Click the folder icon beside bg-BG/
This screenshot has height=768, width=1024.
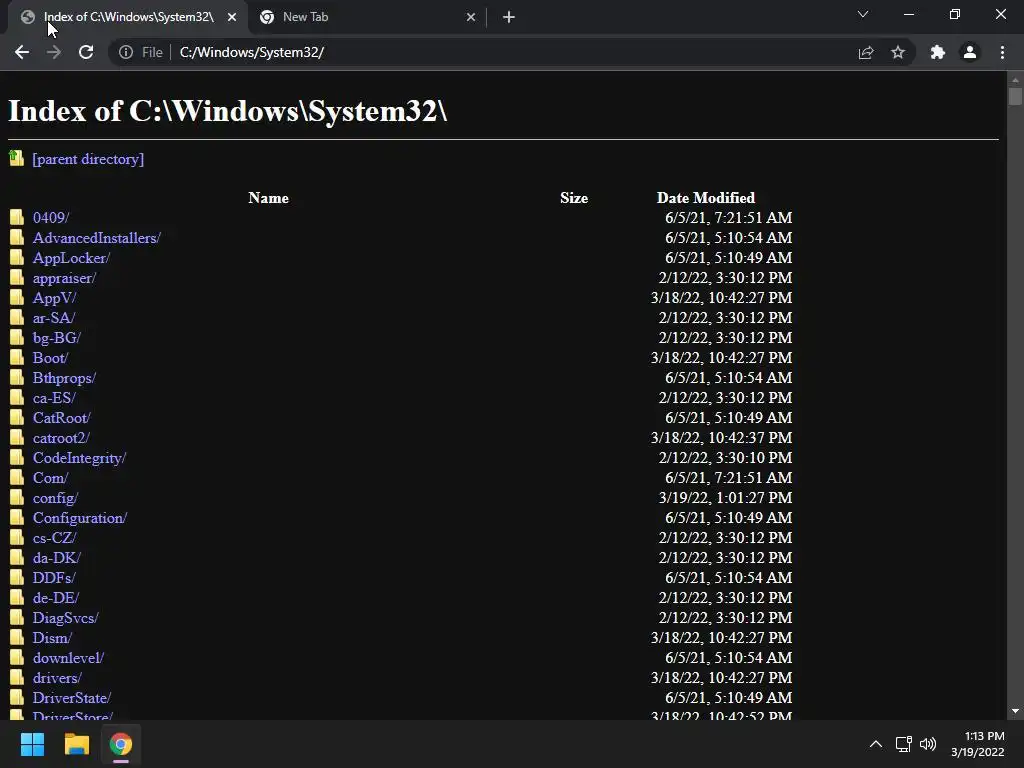point(17,338)
